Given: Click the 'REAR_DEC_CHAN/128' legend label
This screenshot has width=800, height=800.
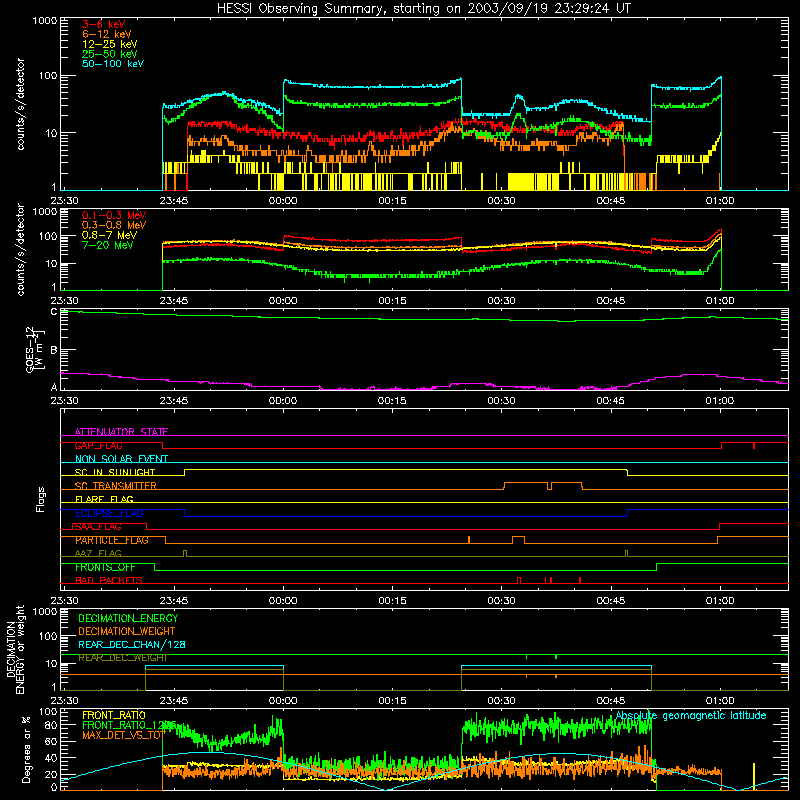Looking at the screenshot, I should tap(132, 644).
